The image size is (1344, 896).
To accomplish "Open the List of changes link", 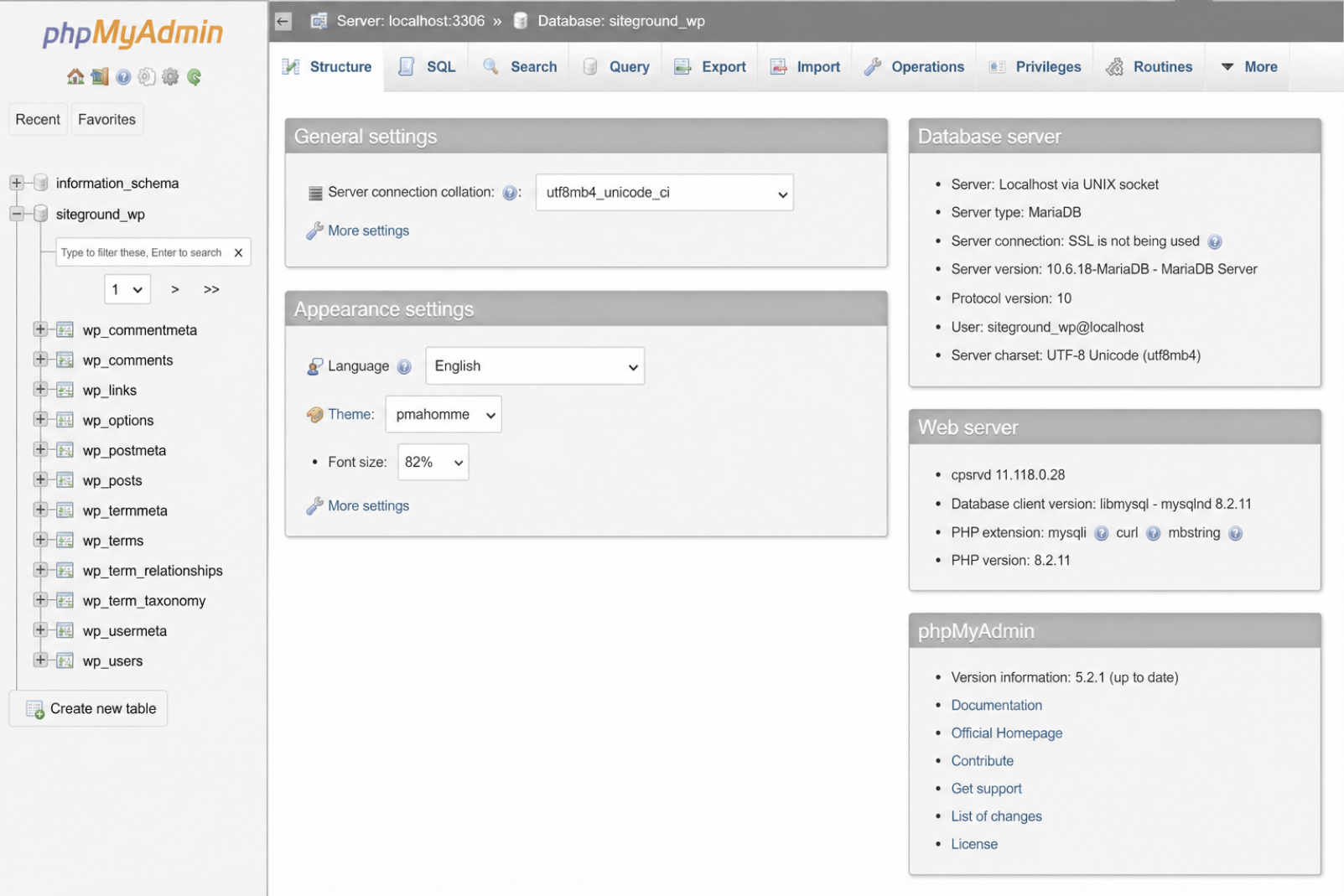I will click(x=996, y=816).
